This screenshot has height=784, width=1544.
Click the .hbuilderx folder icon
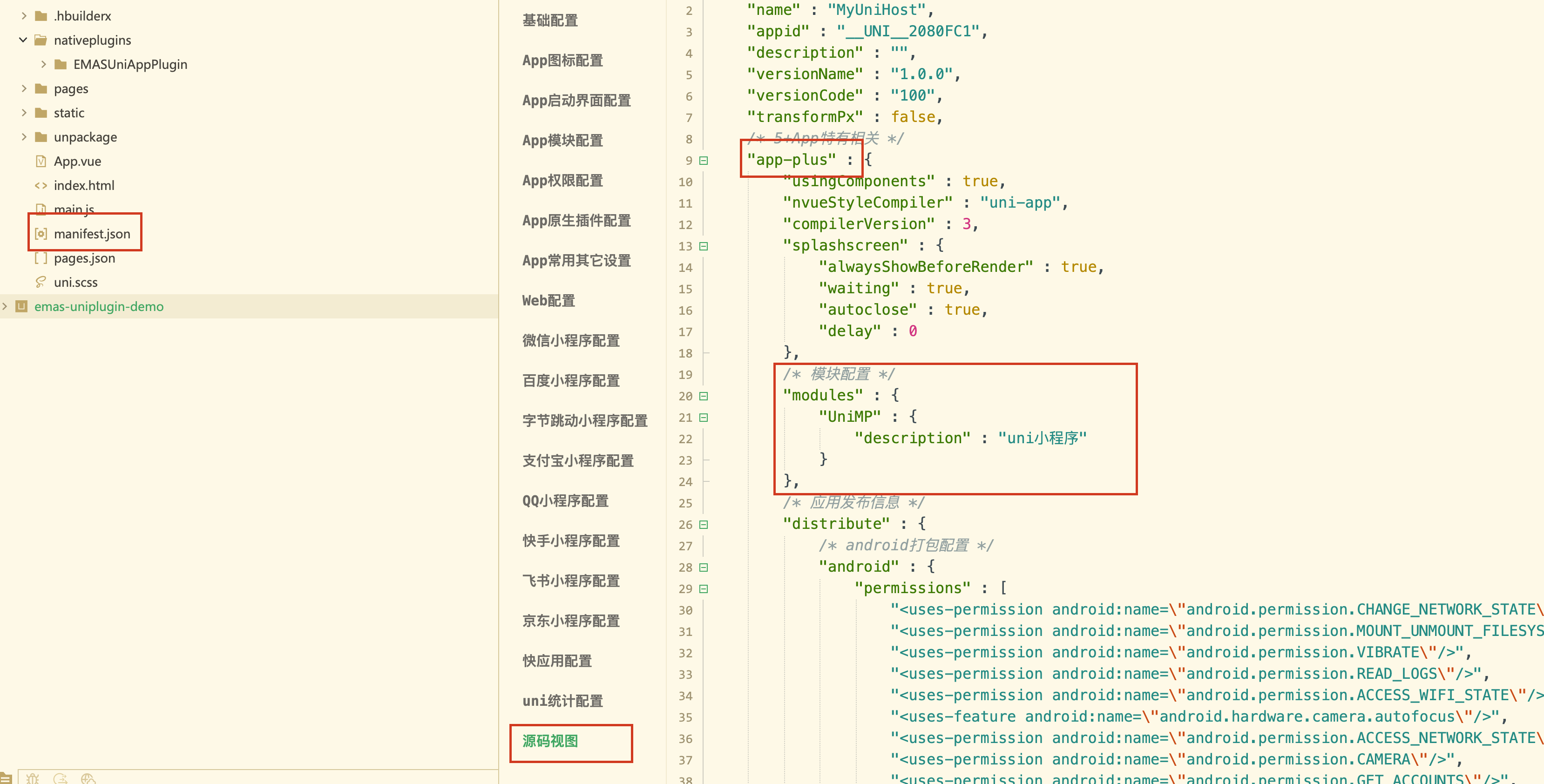tap(41, 15)
